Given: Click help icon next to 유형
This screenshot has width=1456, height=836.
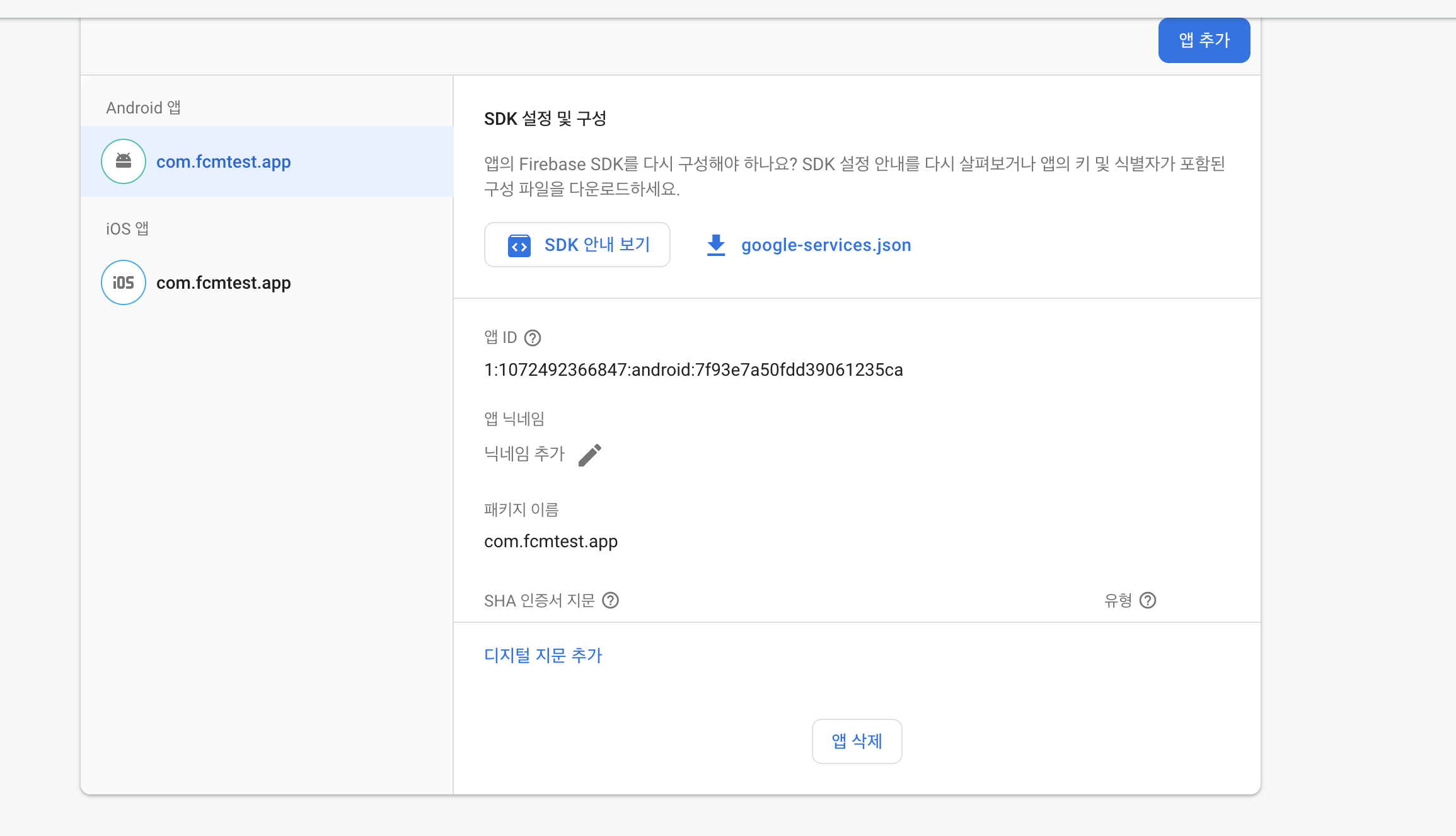Looking at the screenshot, I should click(x=1148, y=600).
